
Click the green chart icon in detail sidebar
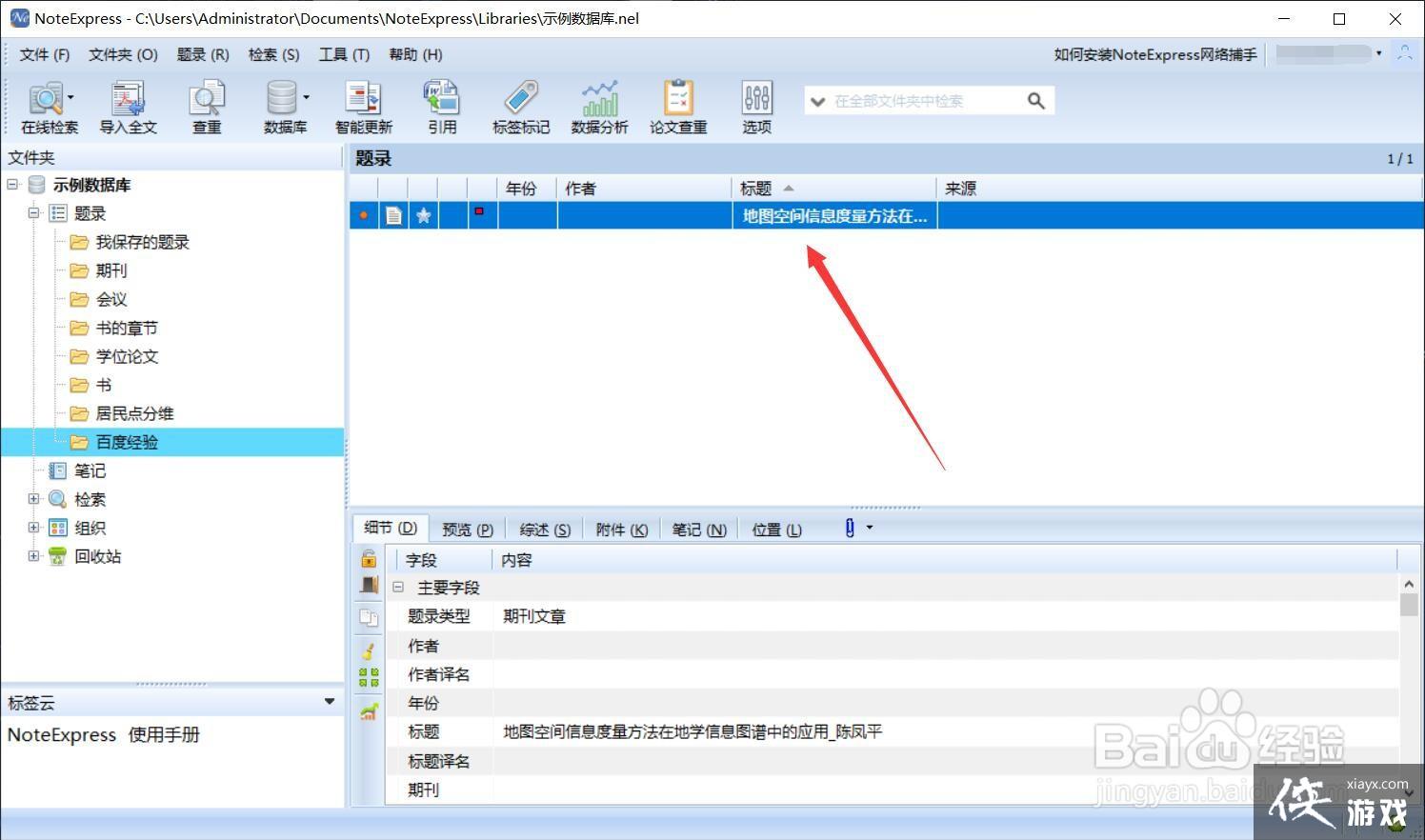click(369, 710)
